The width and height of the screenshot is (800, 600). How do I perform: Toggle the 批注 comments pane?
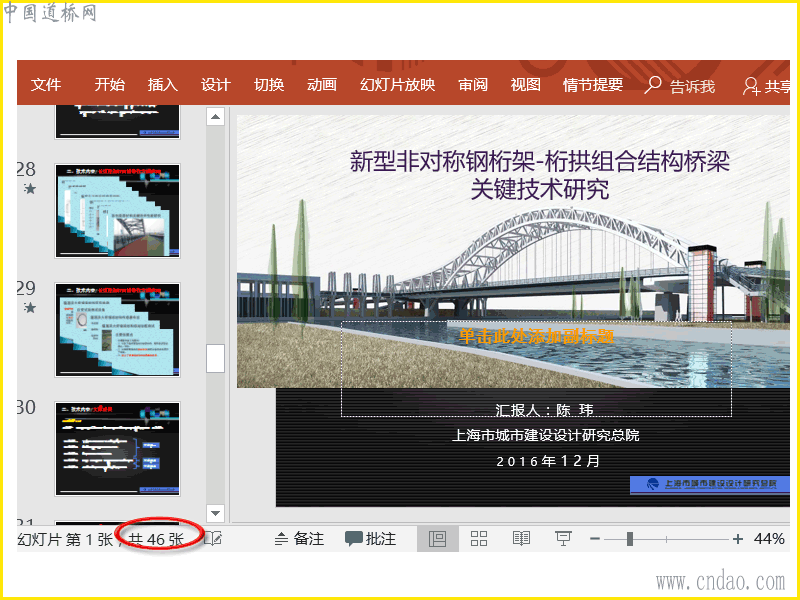(370, 539)
